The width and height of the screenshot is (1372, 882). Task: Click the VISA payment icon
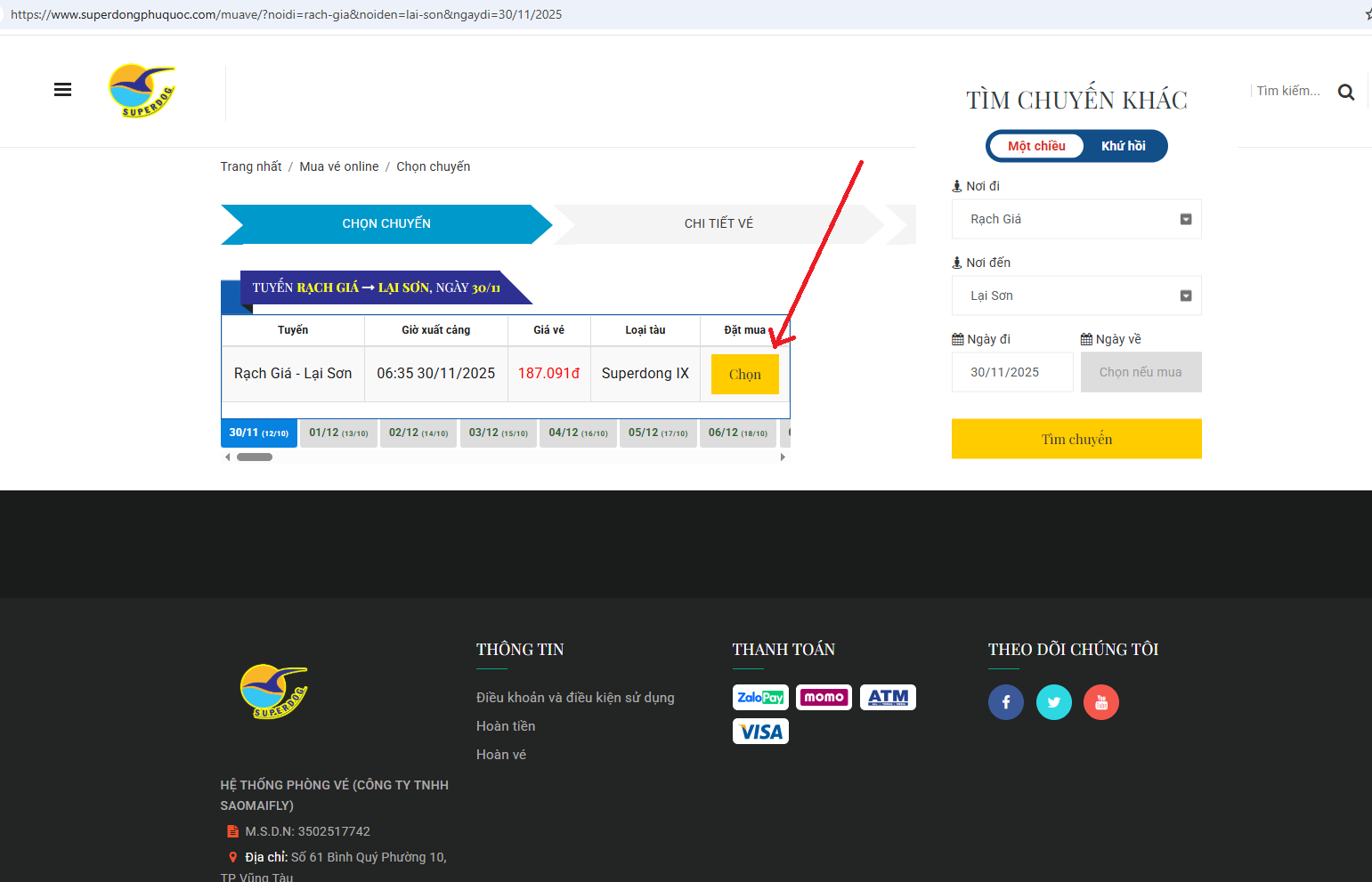760,732
